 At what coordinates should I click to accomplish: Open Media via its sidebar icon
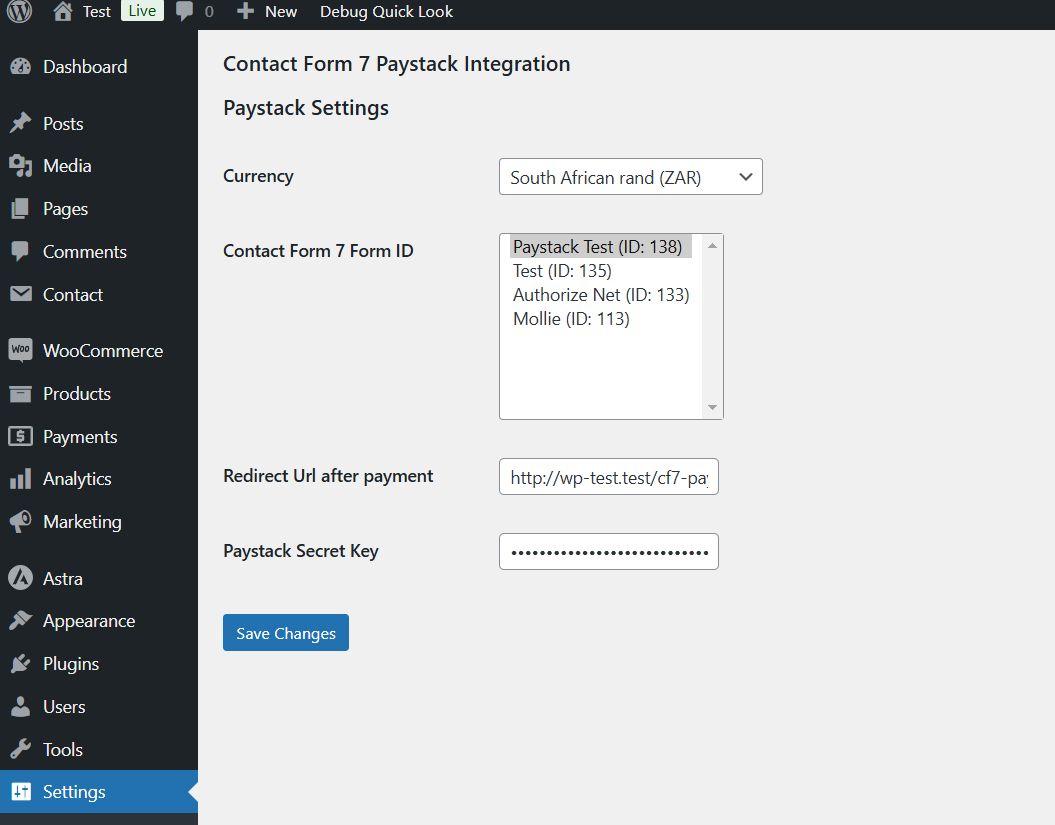click(20, 166)
